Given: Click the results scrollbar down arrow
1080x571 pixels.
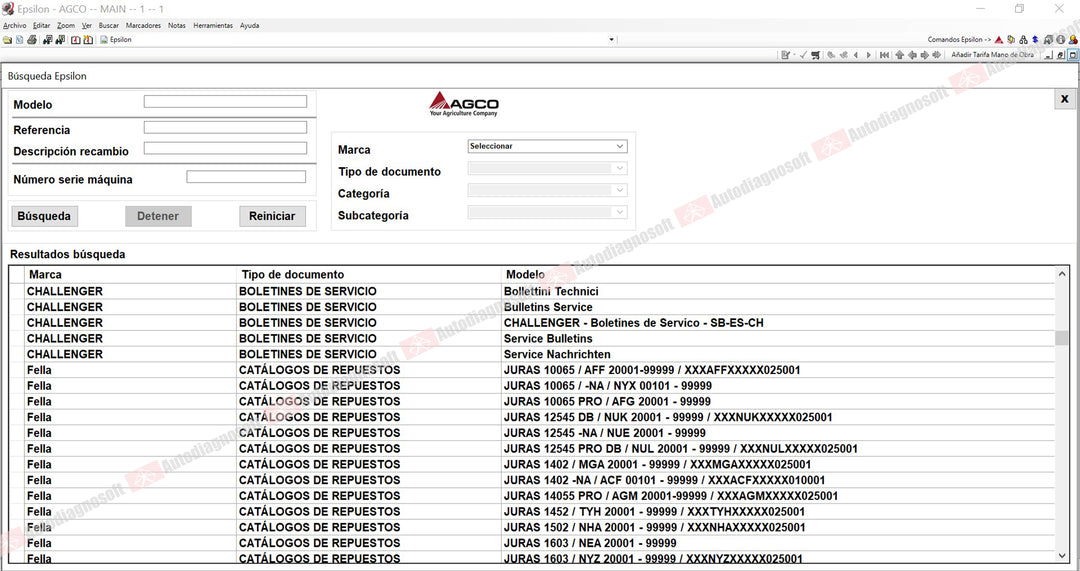Looking at the screenshot, I should pos(1062,556).
